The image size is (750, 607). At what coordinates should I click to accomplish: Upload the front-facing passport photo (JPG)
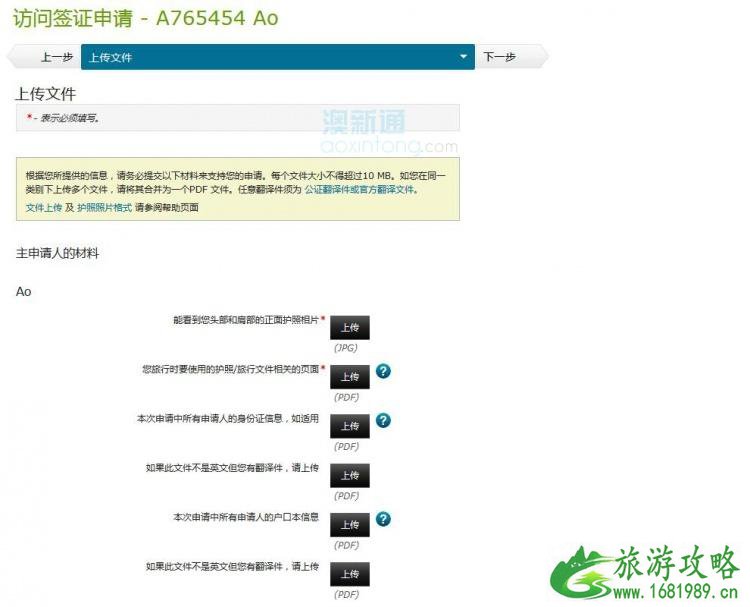[349, 327]
